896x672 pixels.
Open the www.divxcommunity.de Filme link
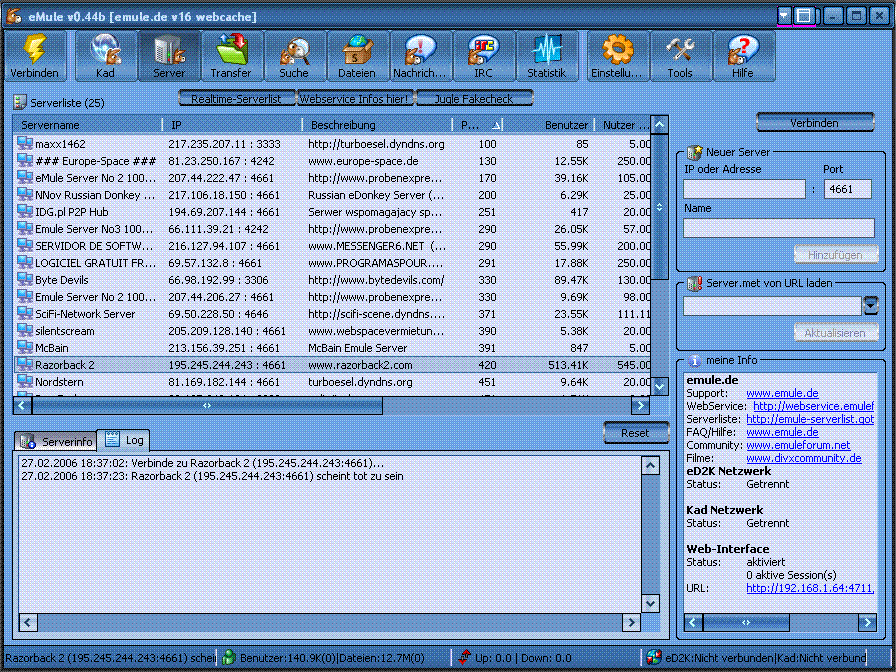pyautogui.click(x=804, y=458)
